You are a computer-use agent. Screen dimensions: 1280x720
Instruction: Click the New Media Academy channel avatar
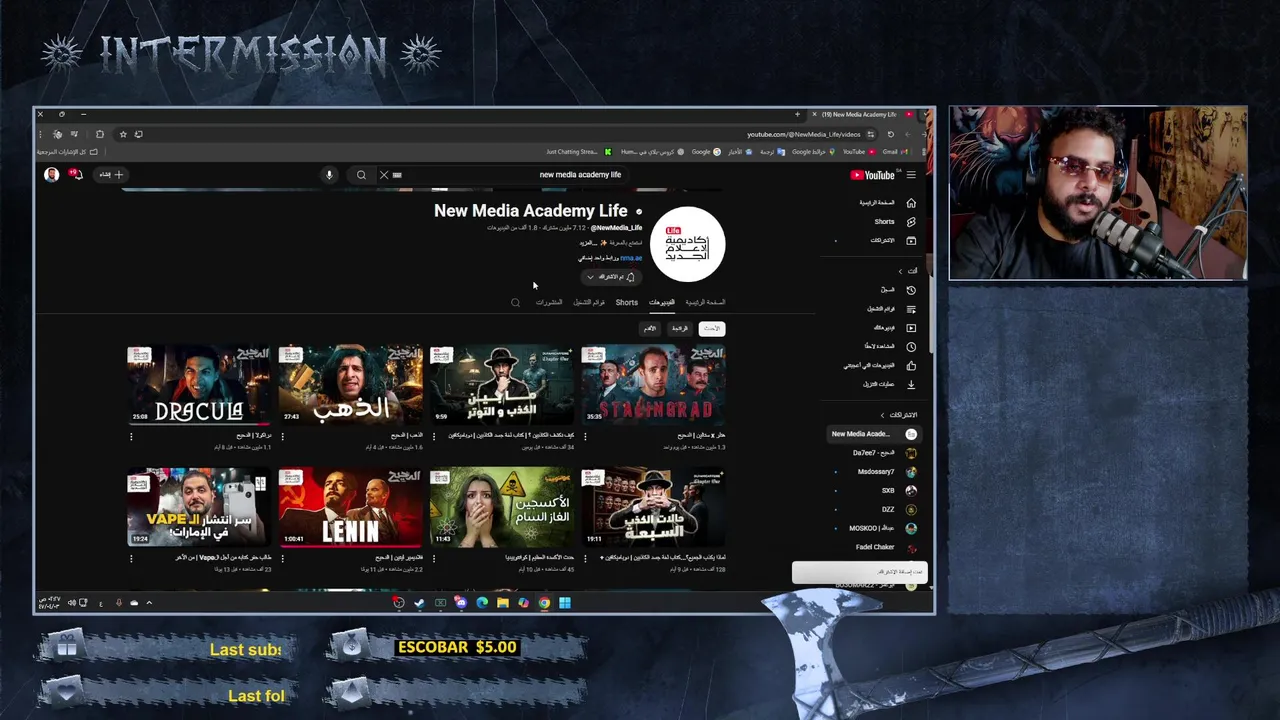(687, 244)
